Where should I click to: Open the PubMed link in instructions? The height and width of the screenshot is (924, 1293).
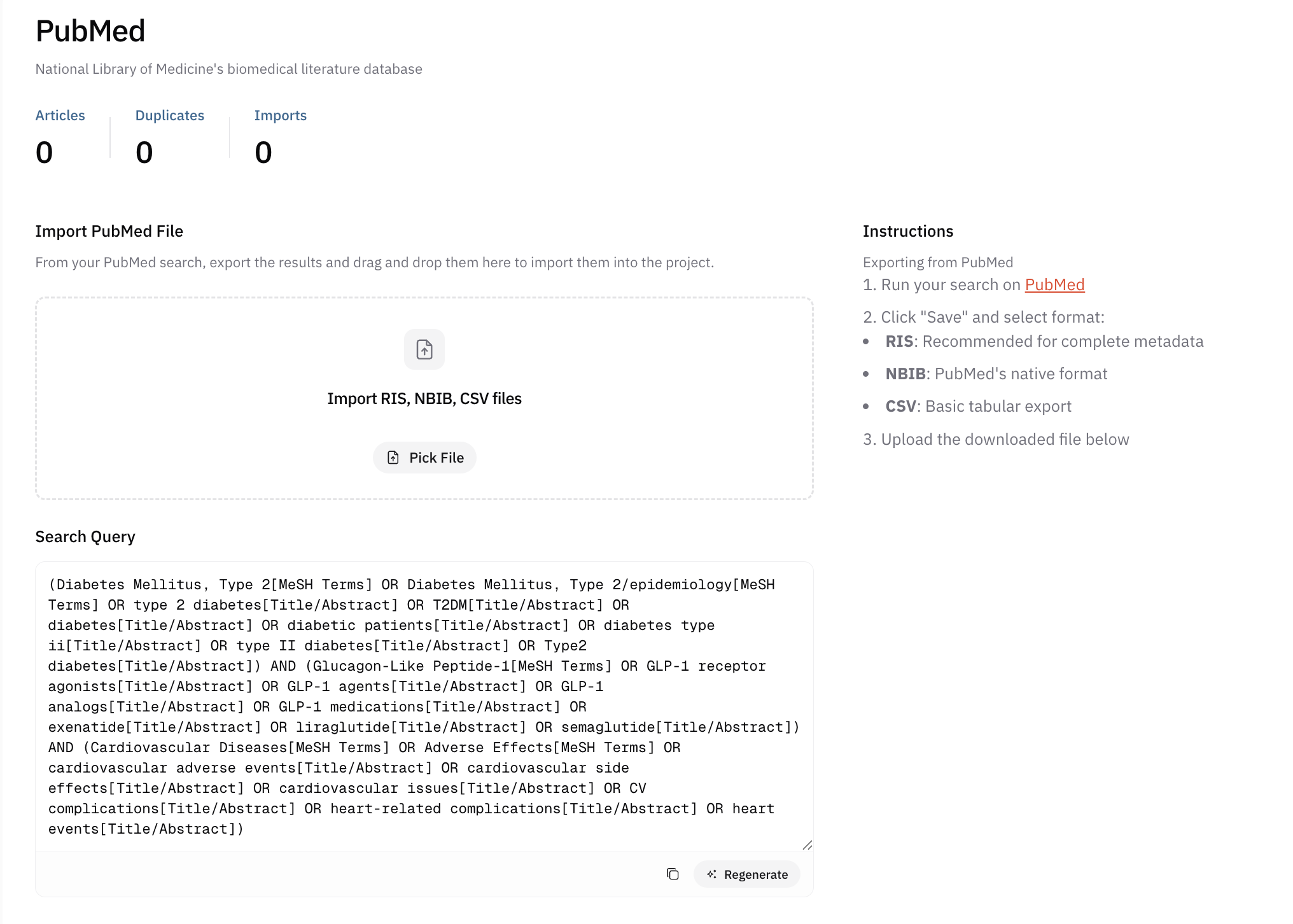pyautogui.click(x=1054, y=284)
